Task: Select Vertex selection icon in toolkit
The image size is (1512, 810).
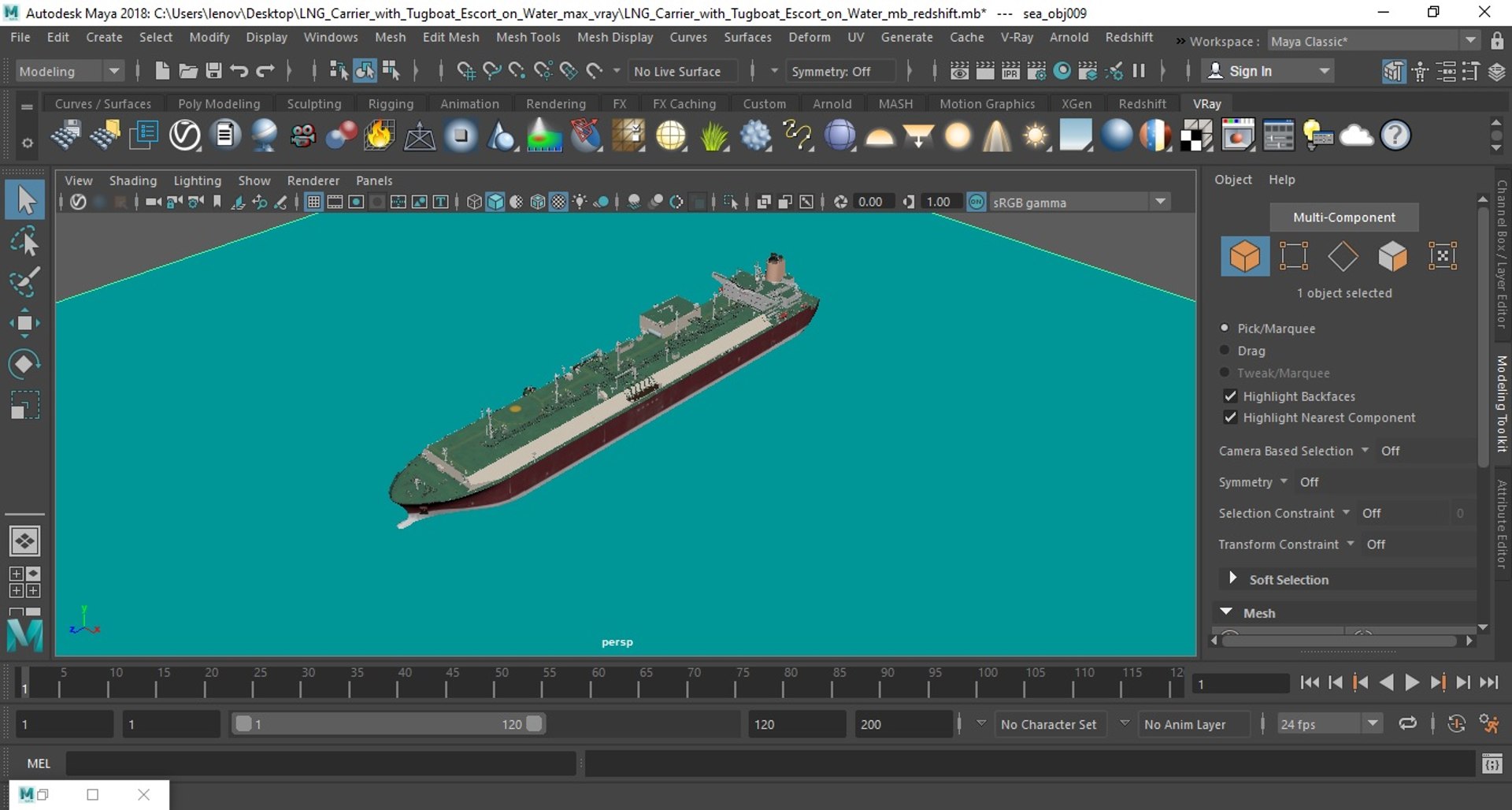Action: point(1294,257)
